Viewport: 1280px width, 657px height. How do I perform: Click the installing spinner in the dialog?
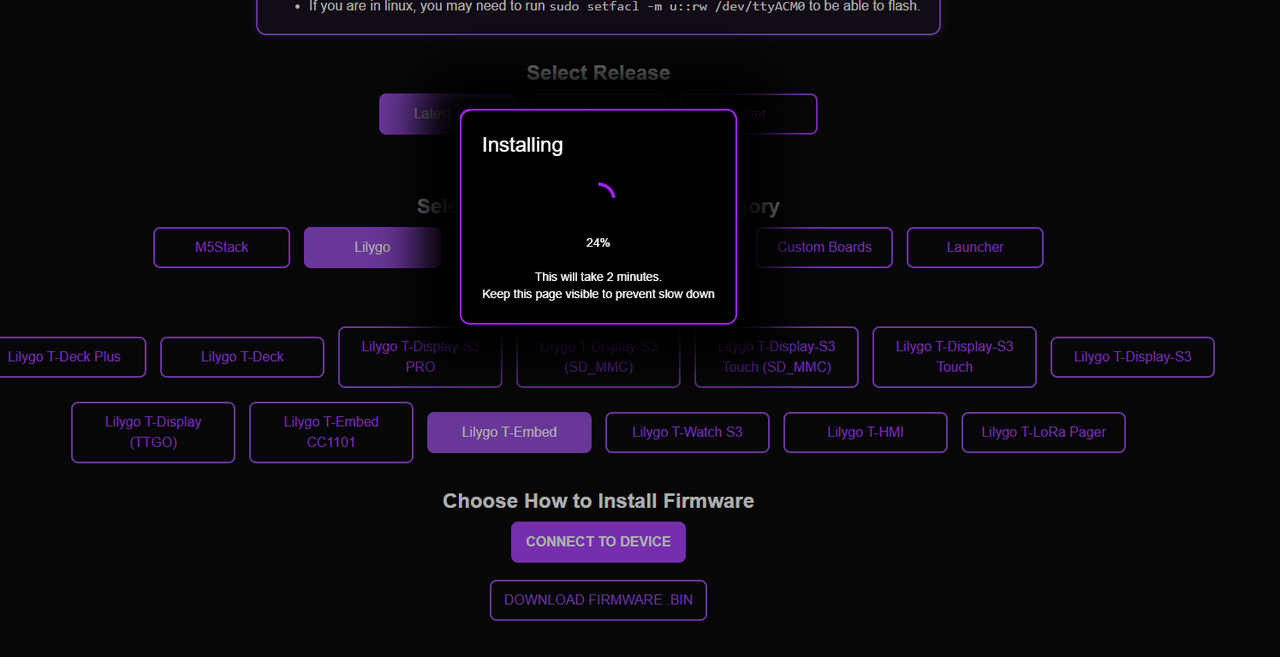[x=598, y=199]
